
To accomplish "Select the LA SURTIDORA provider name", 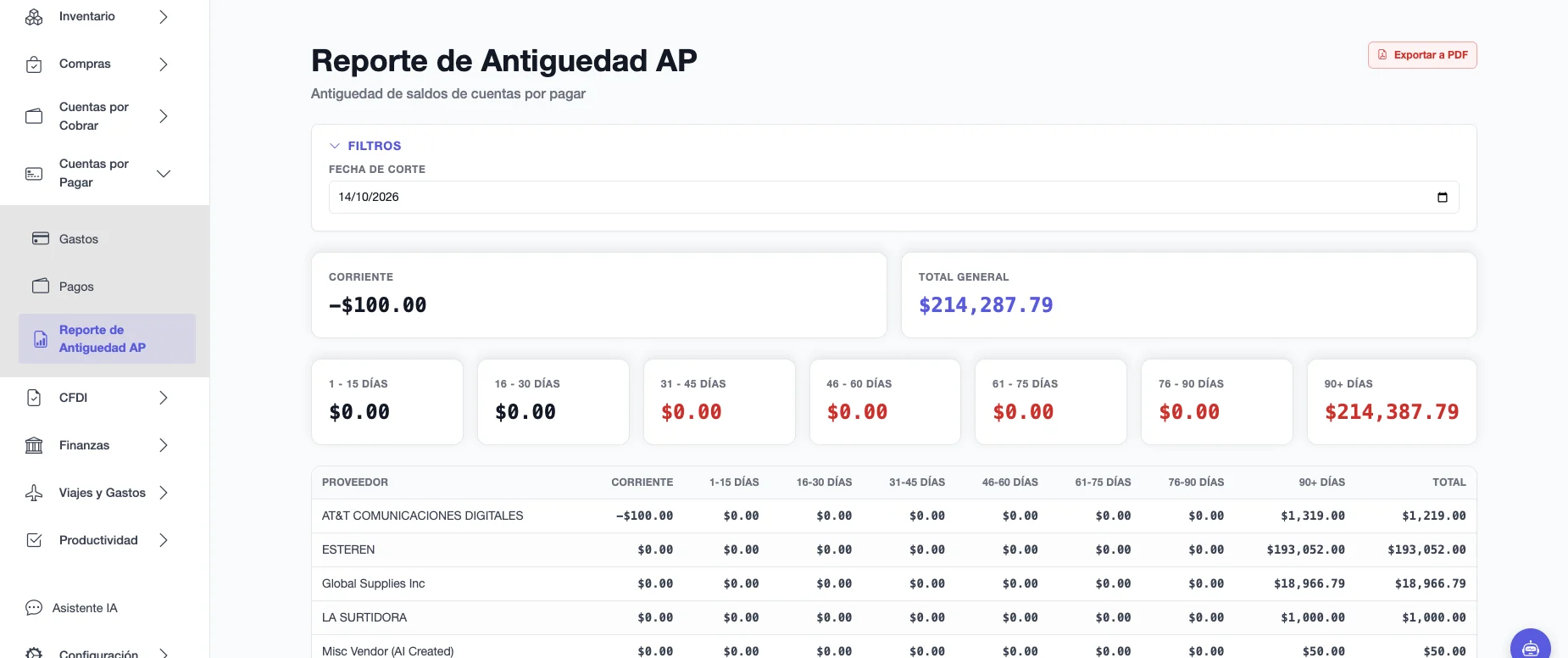I will 364,617.
